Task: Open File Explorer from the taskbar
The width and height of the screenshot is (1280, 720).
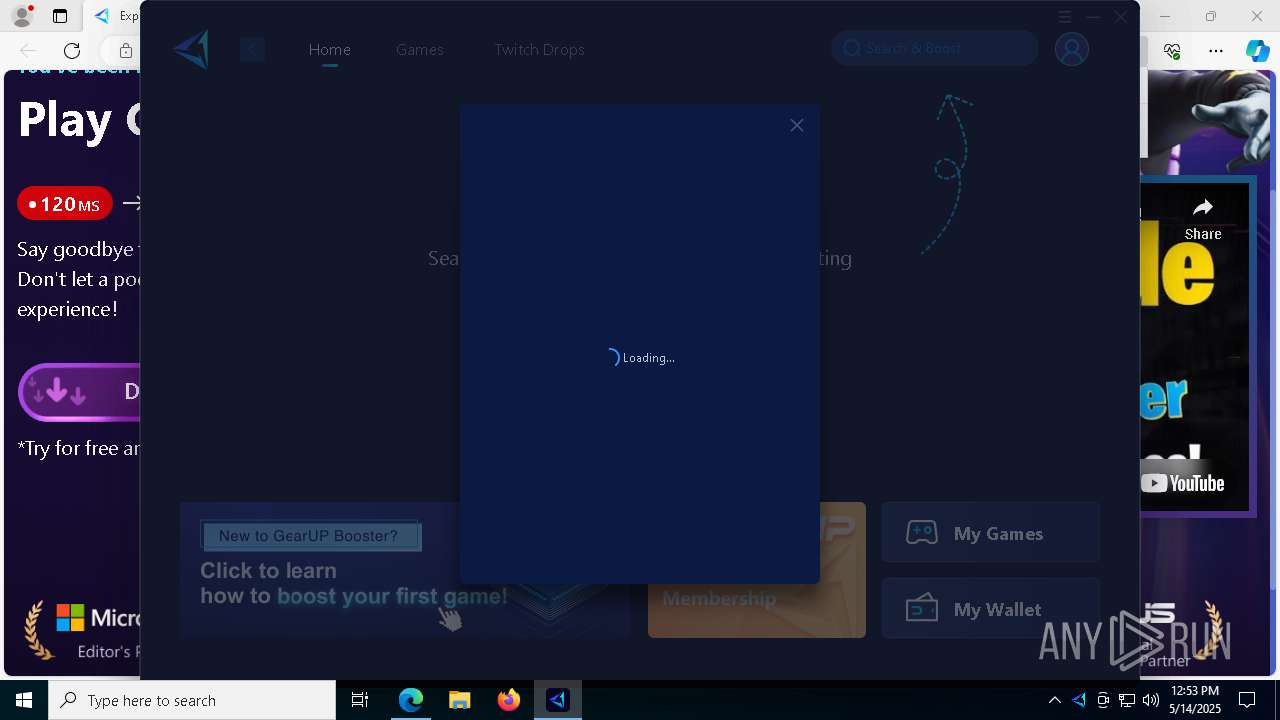Action: [459, 700]
